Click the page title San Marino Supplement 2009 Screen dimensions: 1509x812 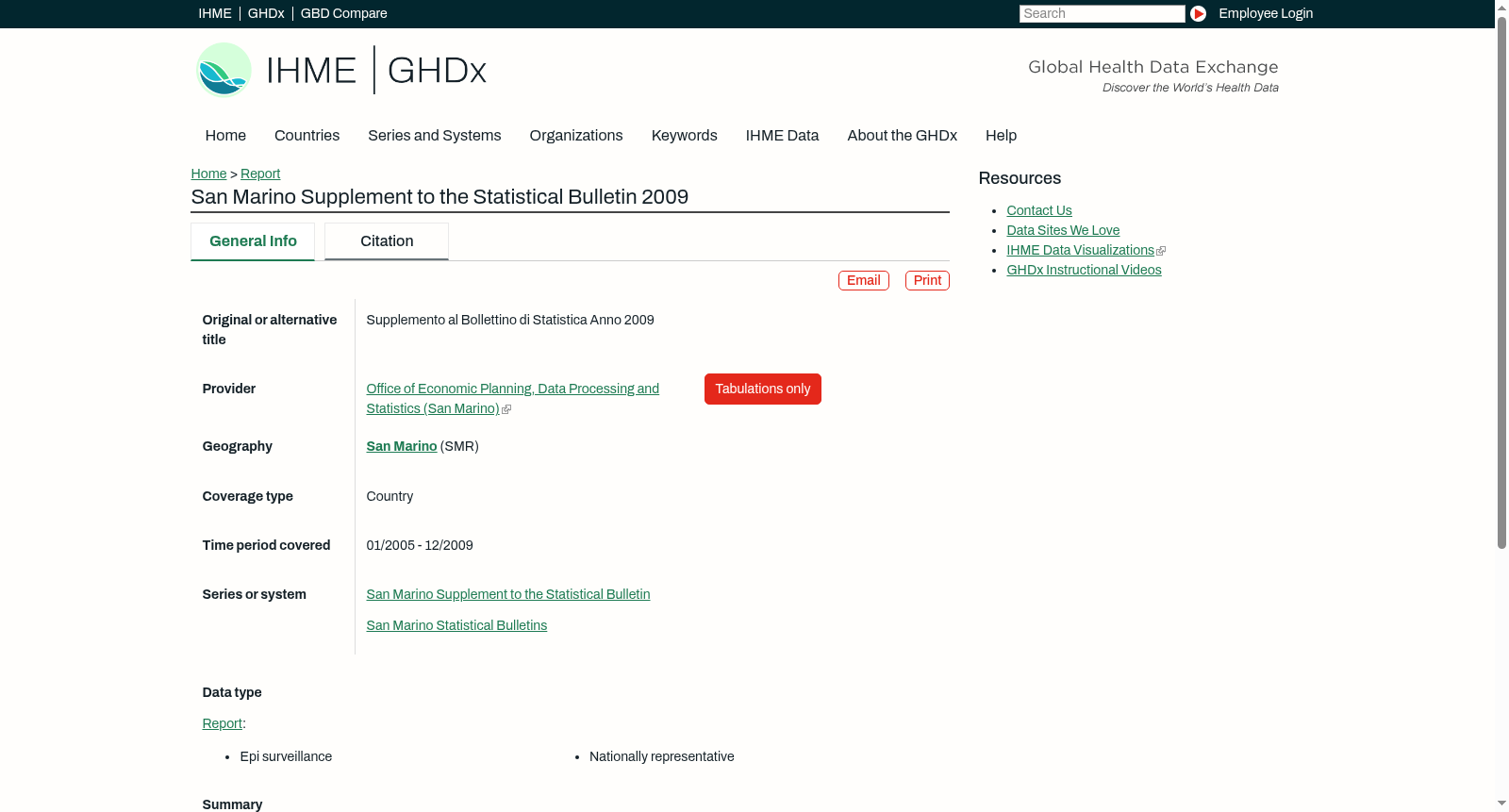[439, 197]
